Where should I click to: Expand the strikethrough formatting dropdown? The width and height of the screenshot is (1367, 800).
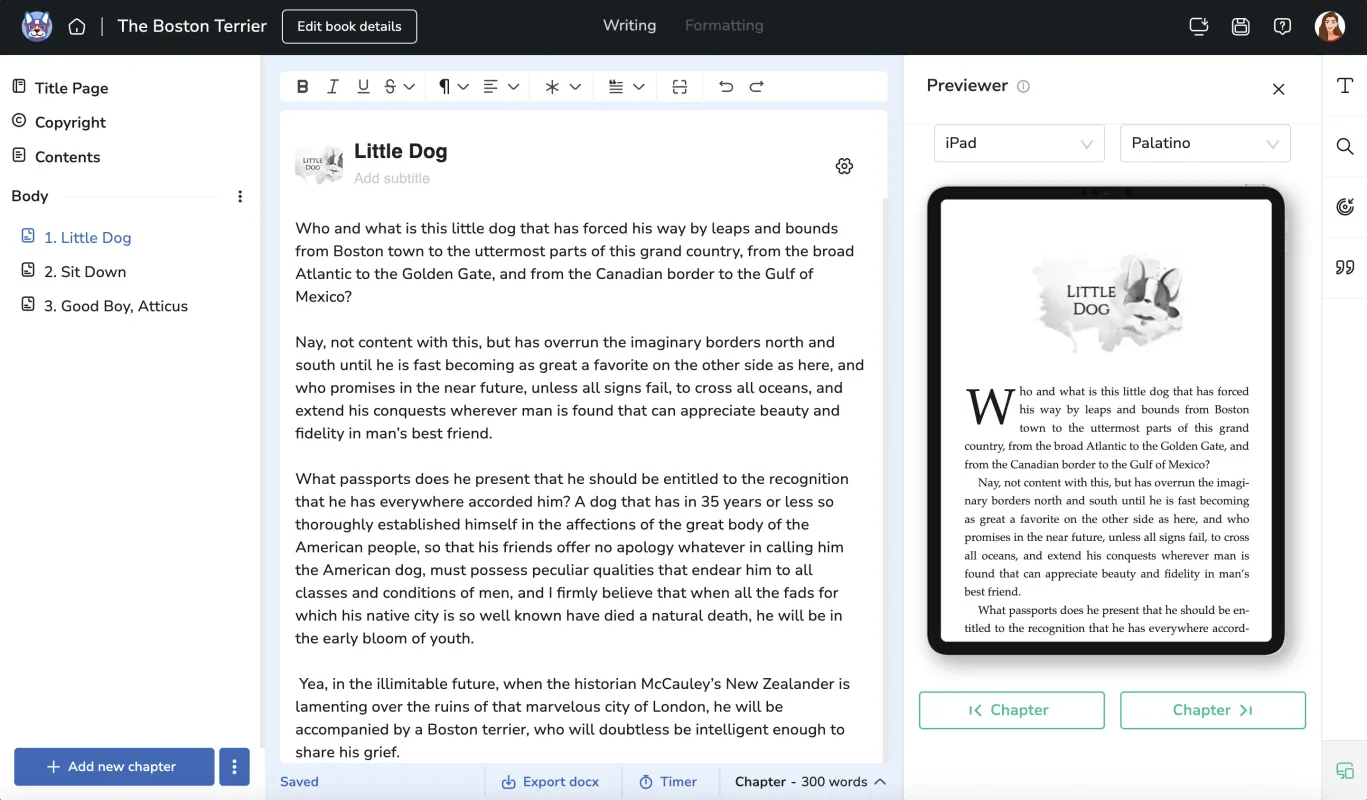coord(408,86)
